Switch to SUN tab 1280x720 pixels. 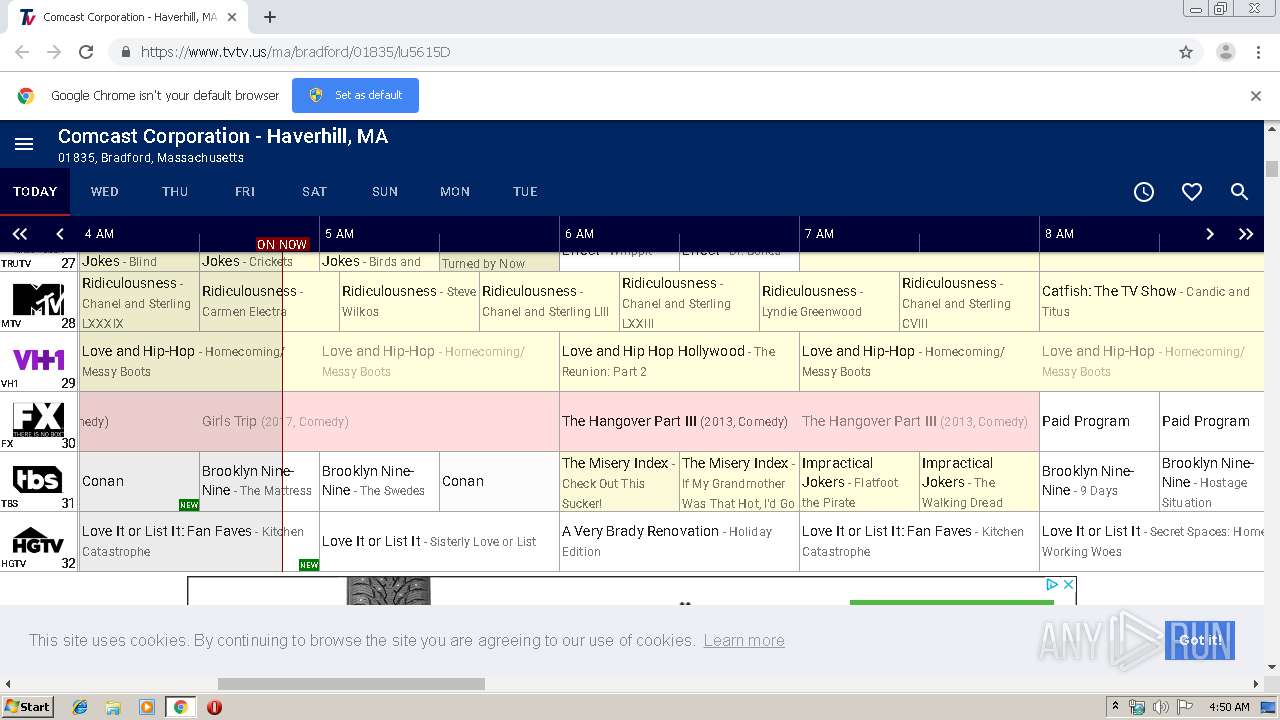pyautogui.click(x=385, y=192)
